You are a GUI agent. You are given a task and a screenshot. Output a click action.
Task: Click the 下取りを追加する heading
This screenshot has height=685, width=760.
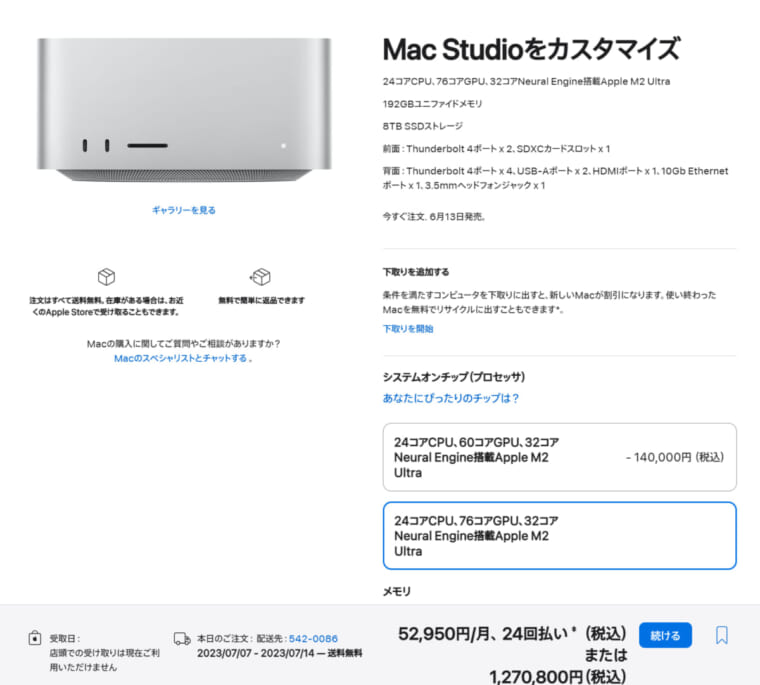coord(416,271)
